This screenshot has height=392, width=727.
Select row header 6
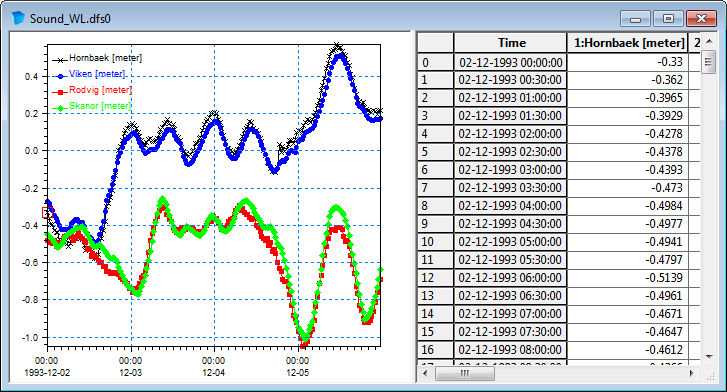[435, 170]
